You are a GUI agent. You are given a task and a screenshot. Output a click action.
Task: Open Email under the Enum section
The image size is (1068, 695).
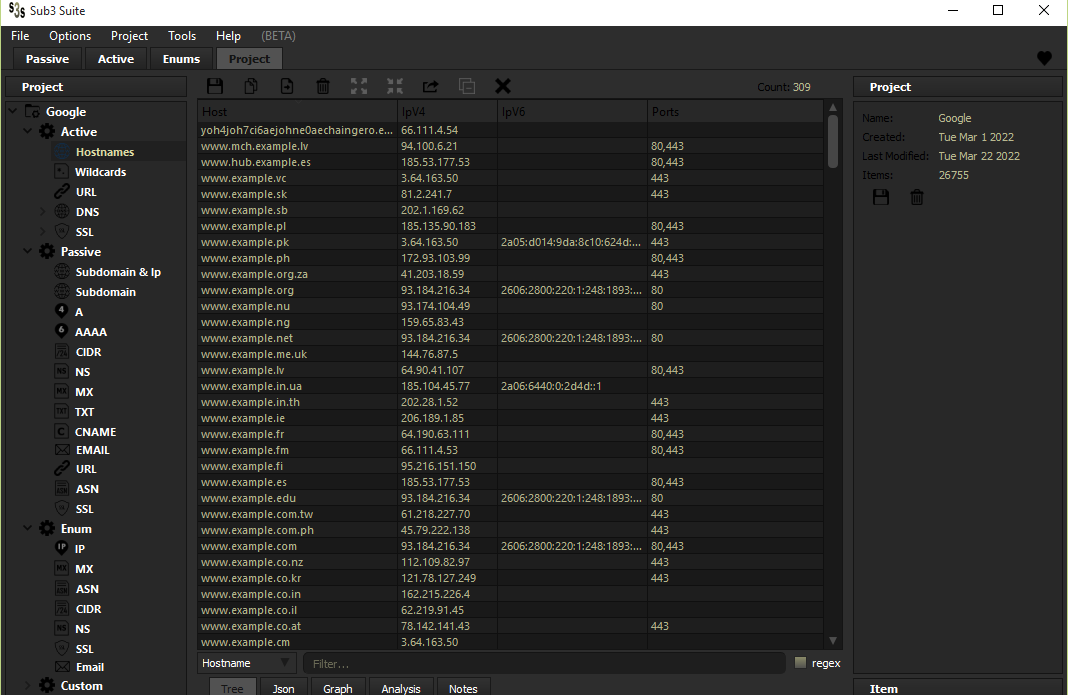90,667
